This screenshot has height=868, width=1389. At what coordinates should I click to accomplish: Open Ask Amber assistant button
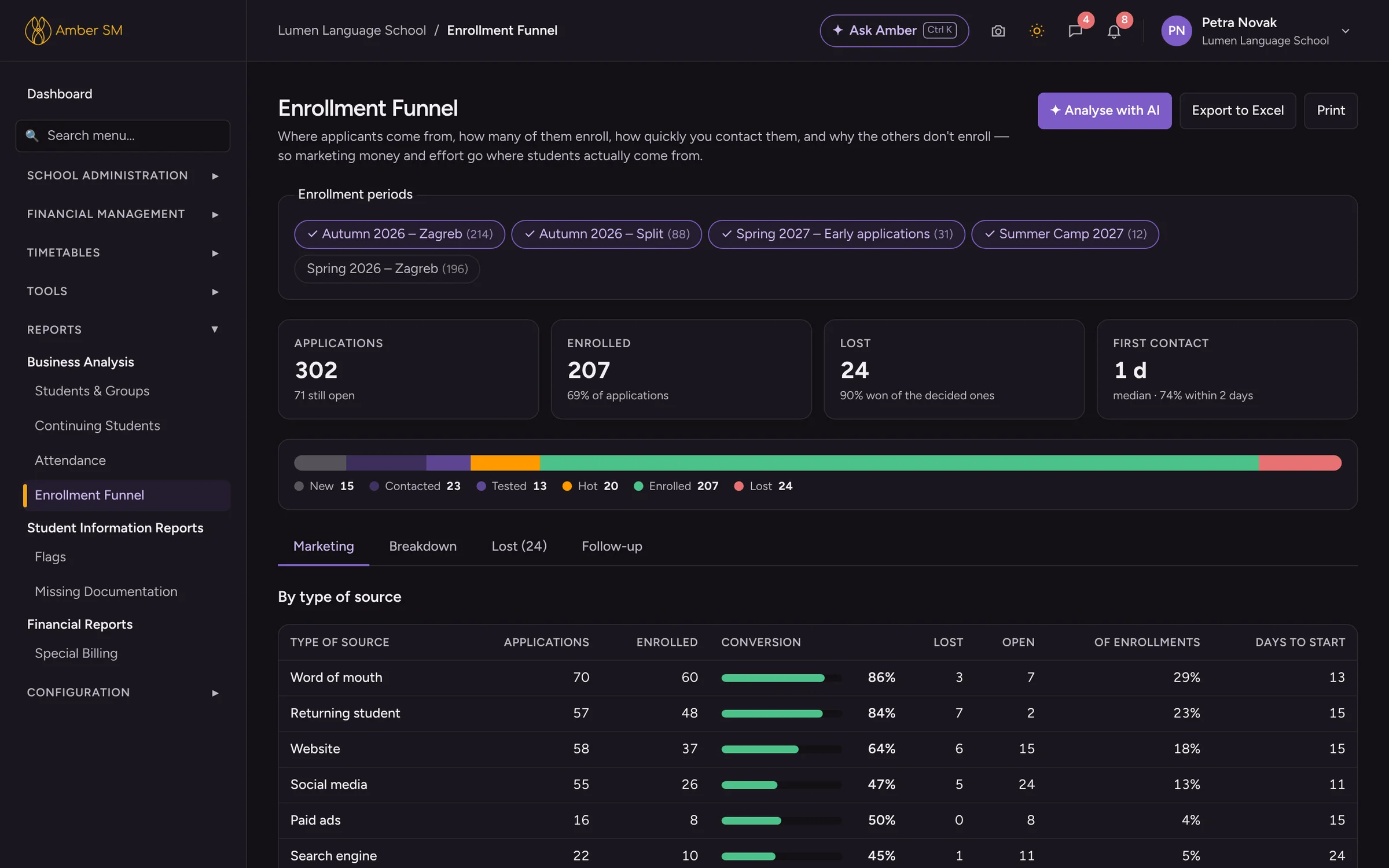(894, 31)
